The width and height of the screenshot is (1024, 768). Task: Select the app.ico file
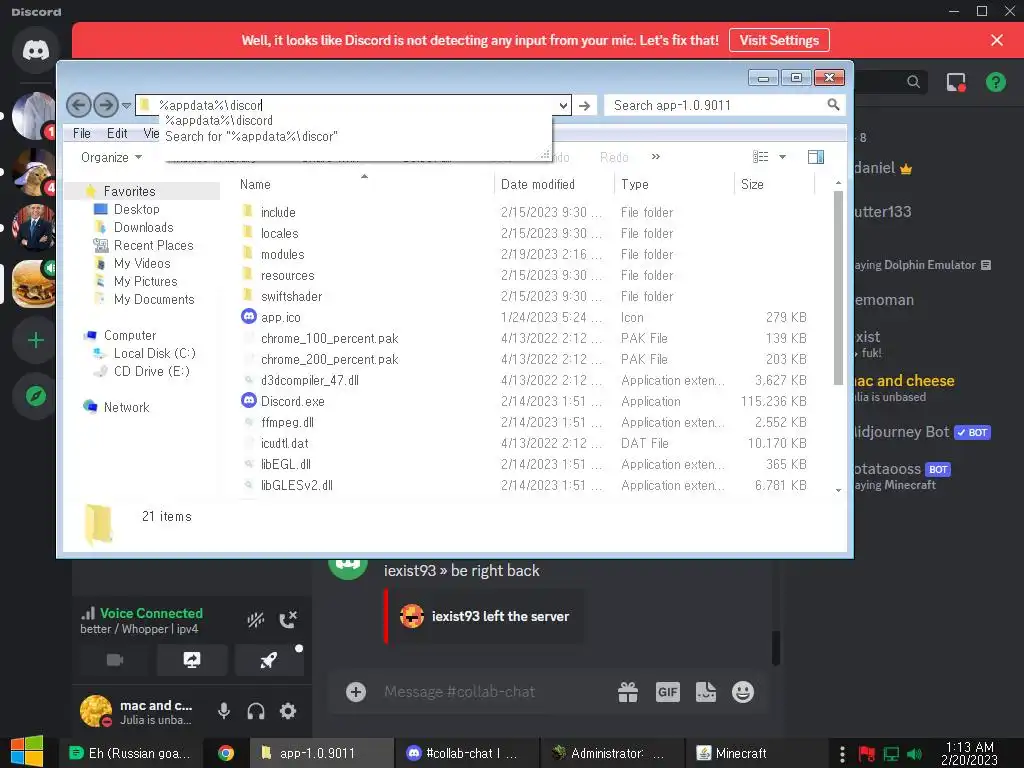[x=281, y=317]
